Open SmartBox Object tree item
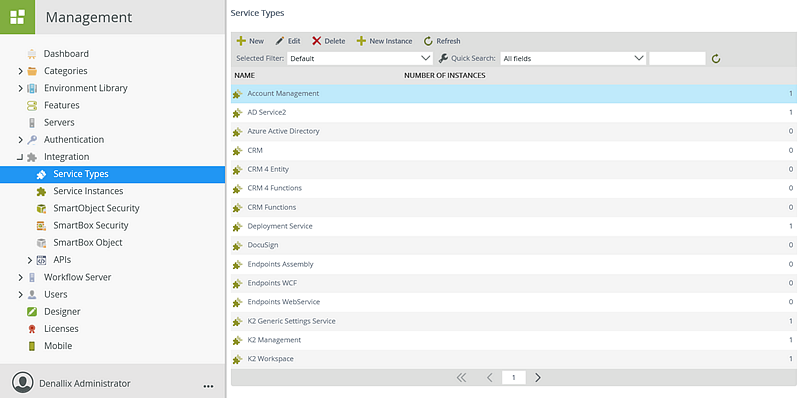 (88, 243)
